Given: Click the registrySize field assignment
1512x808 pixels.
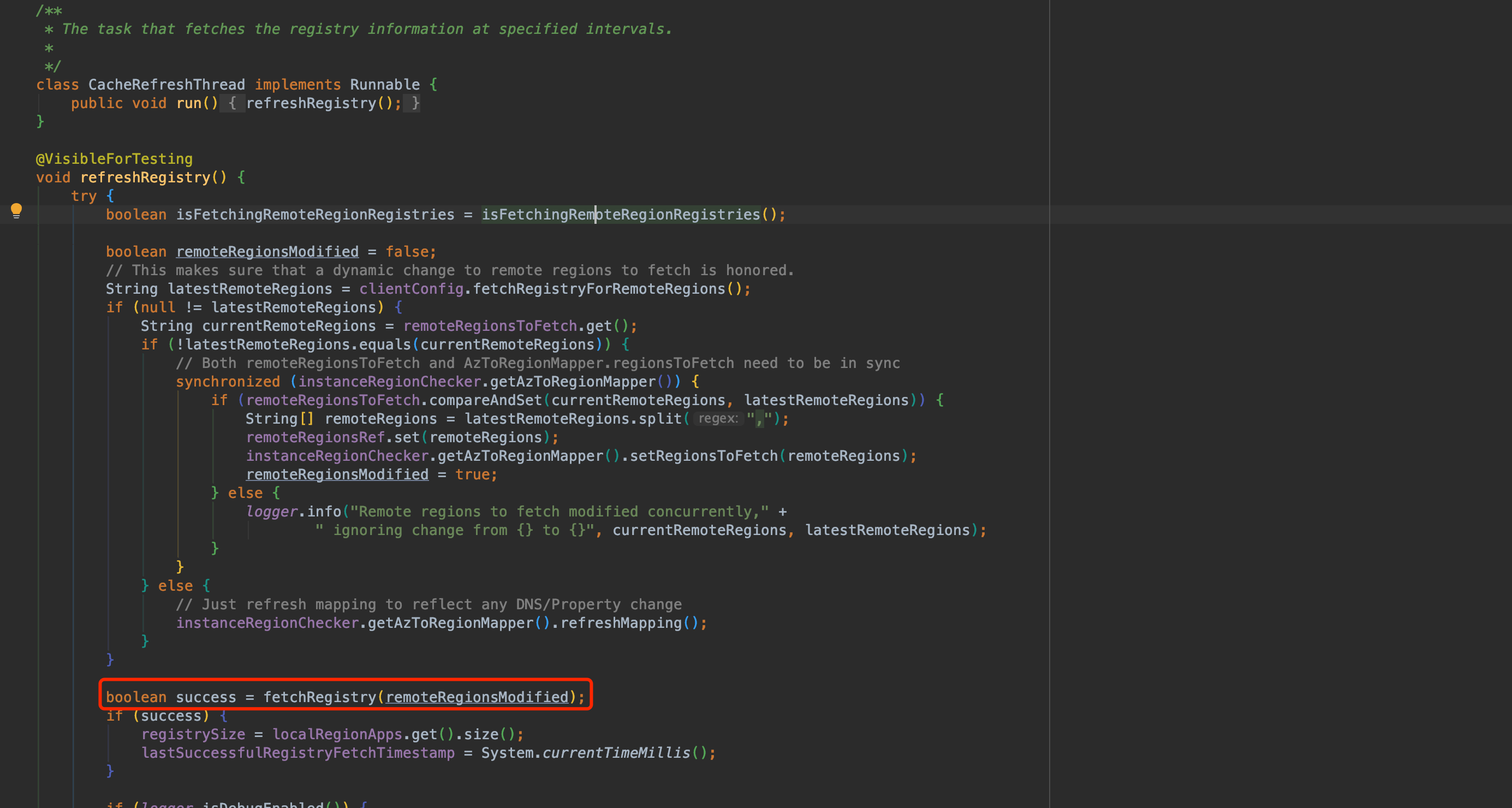Looking at the screenshot, I should pos(193,735).
